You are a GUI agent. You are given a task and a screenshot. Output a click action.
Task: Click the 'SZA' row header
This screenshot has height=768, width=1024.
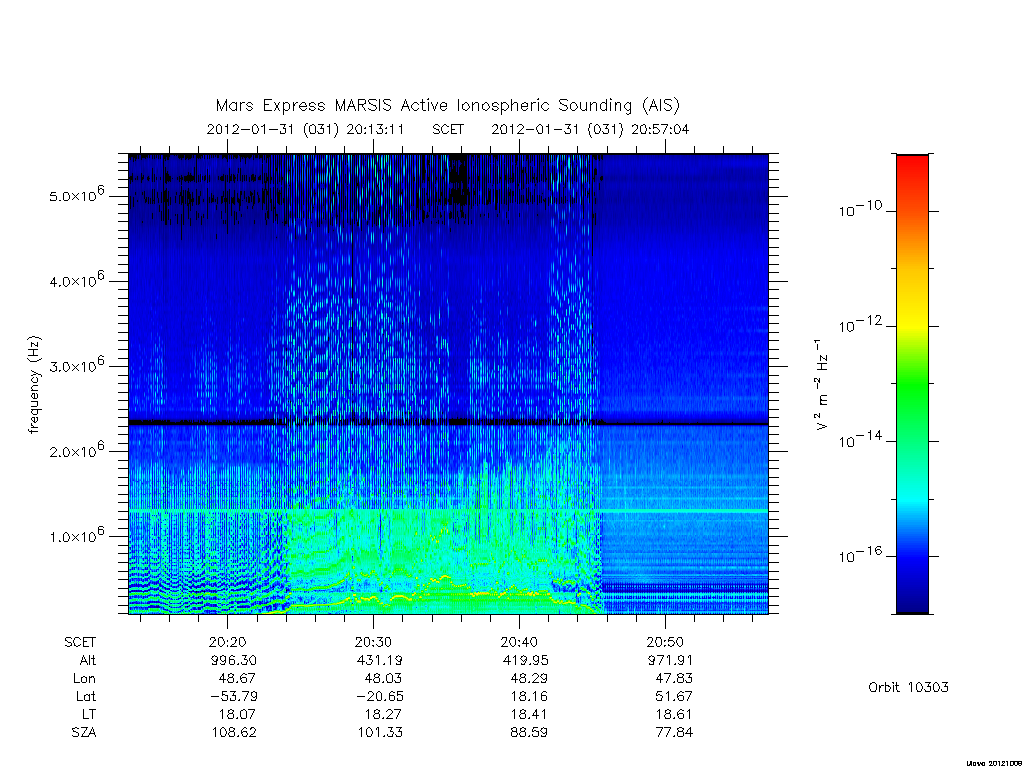coord(84,733)
